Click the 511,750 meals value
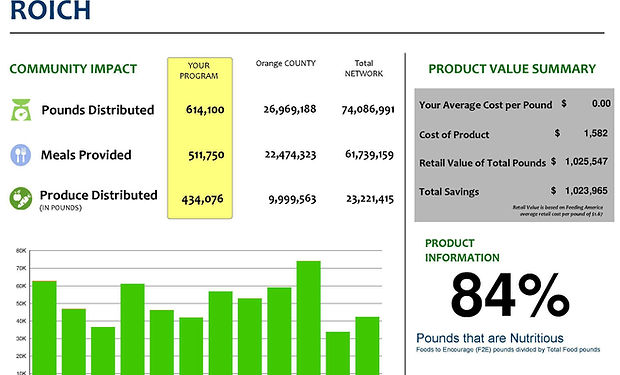Viewport: 620px width, 375px height. (206, 155)
